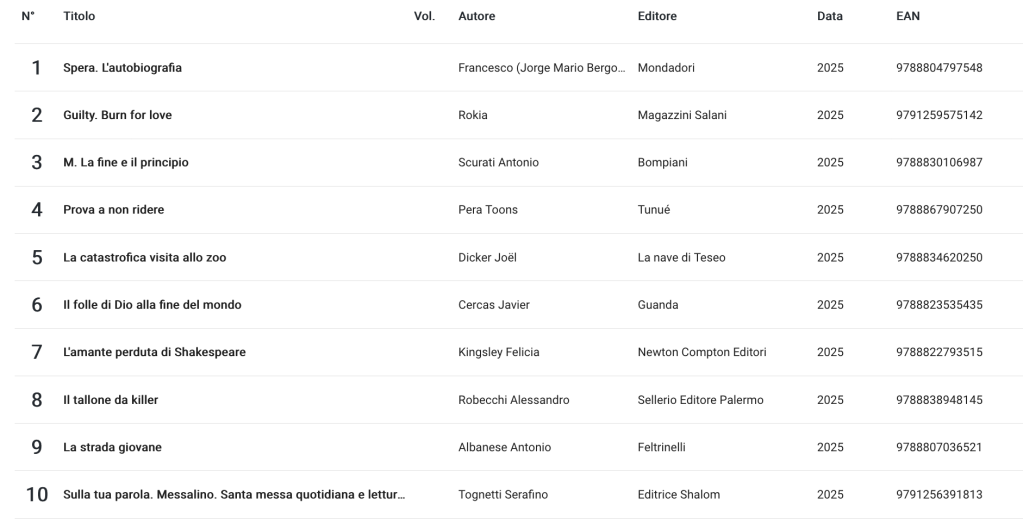Click publisher Editrice Shalom

(x=678, y=495)
